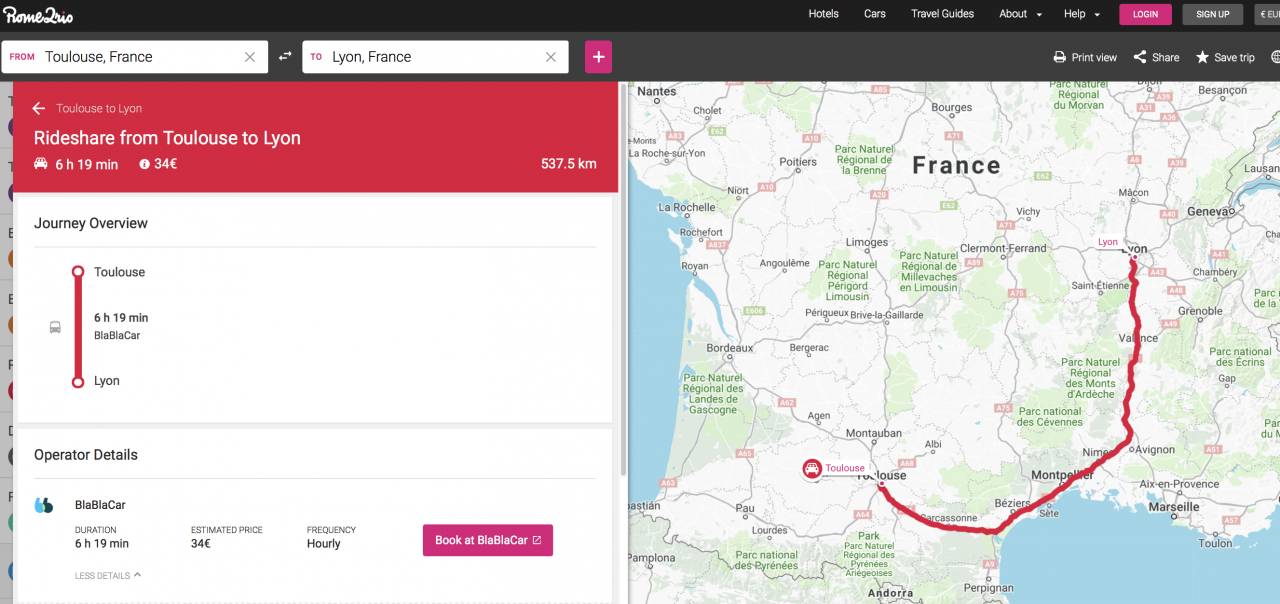Click the From field containing Toulouse, France
Viewport: 1280px width, 604px height.
click(135, 57)
